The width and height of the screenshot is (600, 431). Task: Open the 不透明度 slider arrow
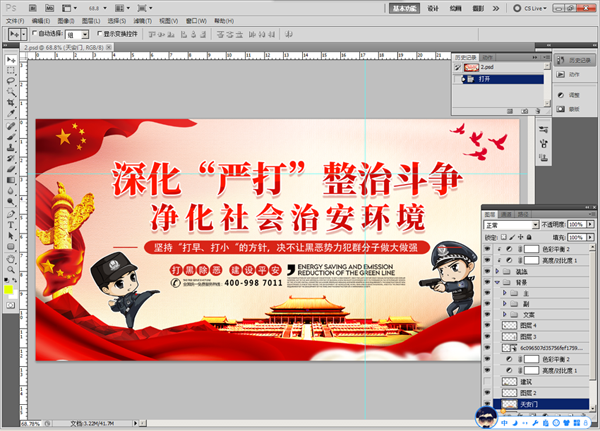tap(590, 224)
